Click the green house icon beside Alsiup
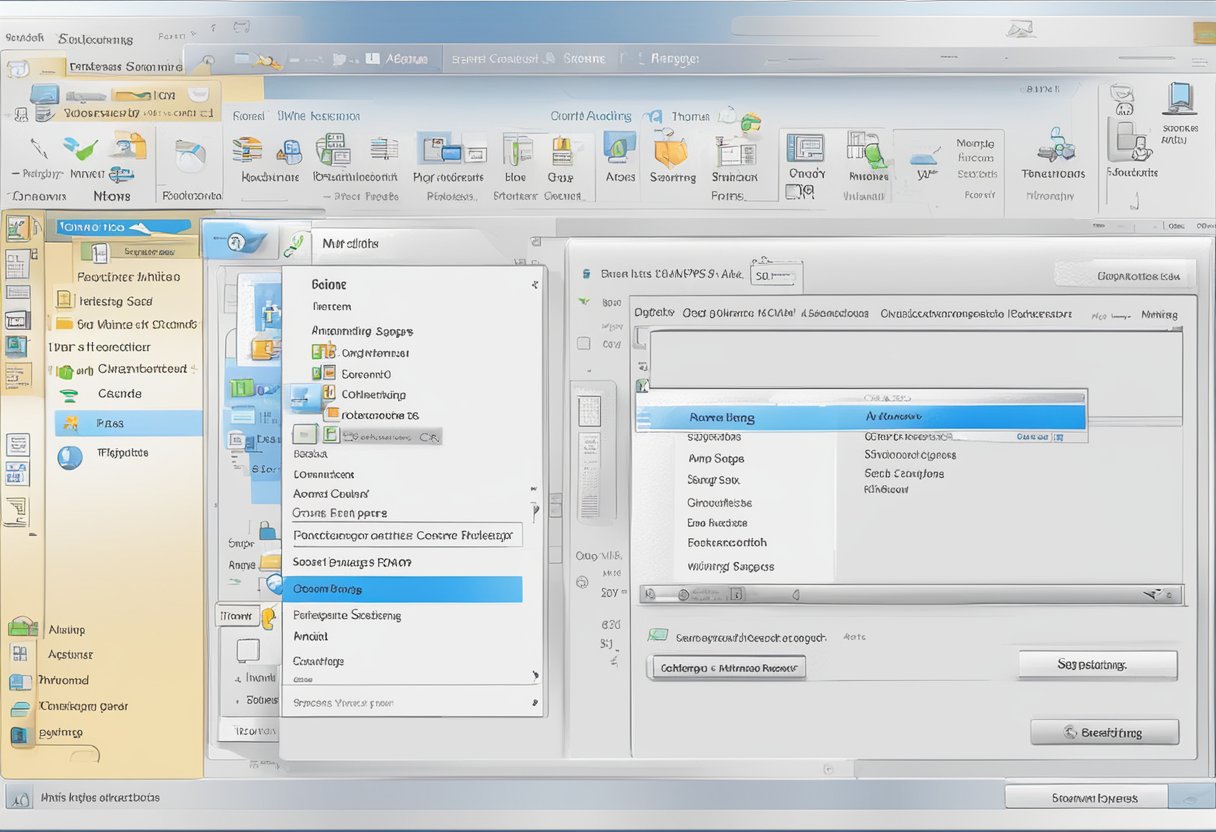The width and height of the screenshot is (1216, 832). 22,629
